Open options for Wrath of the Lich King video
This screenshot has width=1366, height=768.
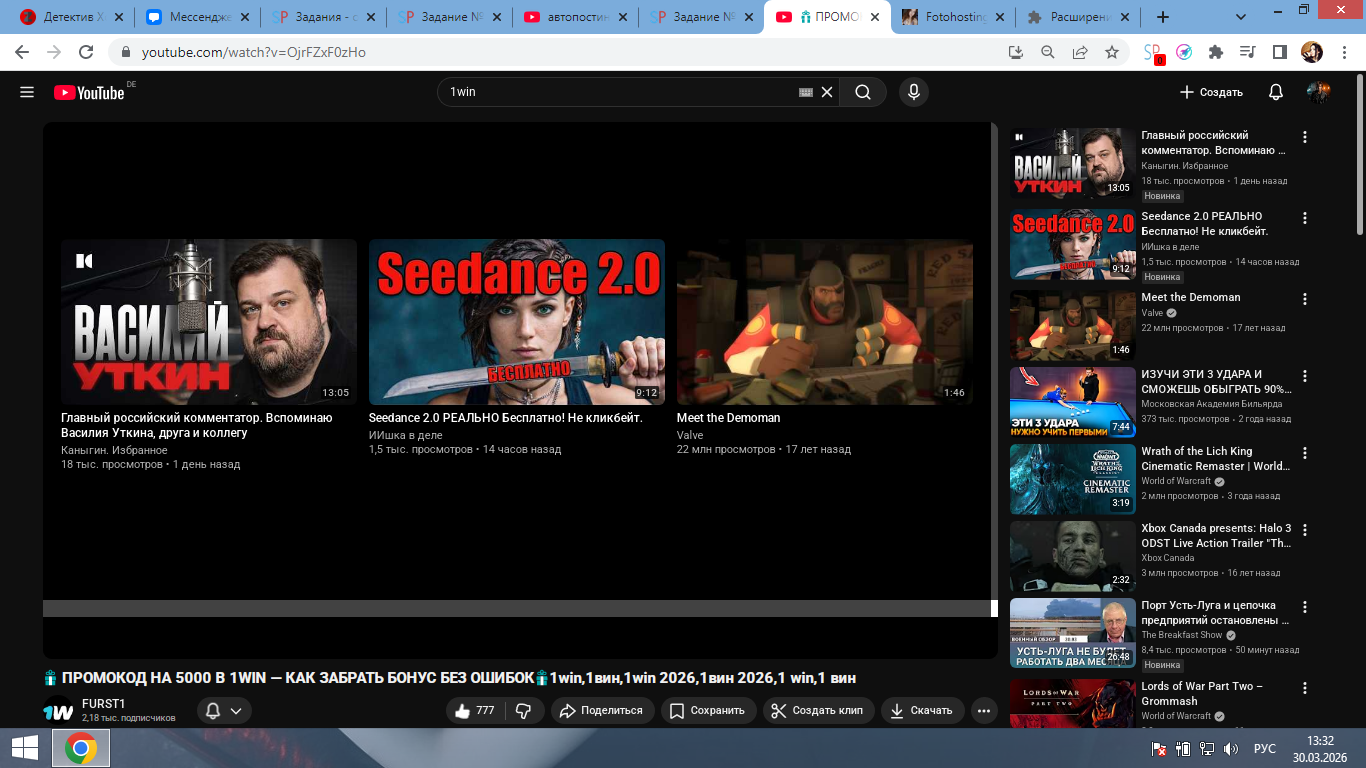pos(1305,452)
